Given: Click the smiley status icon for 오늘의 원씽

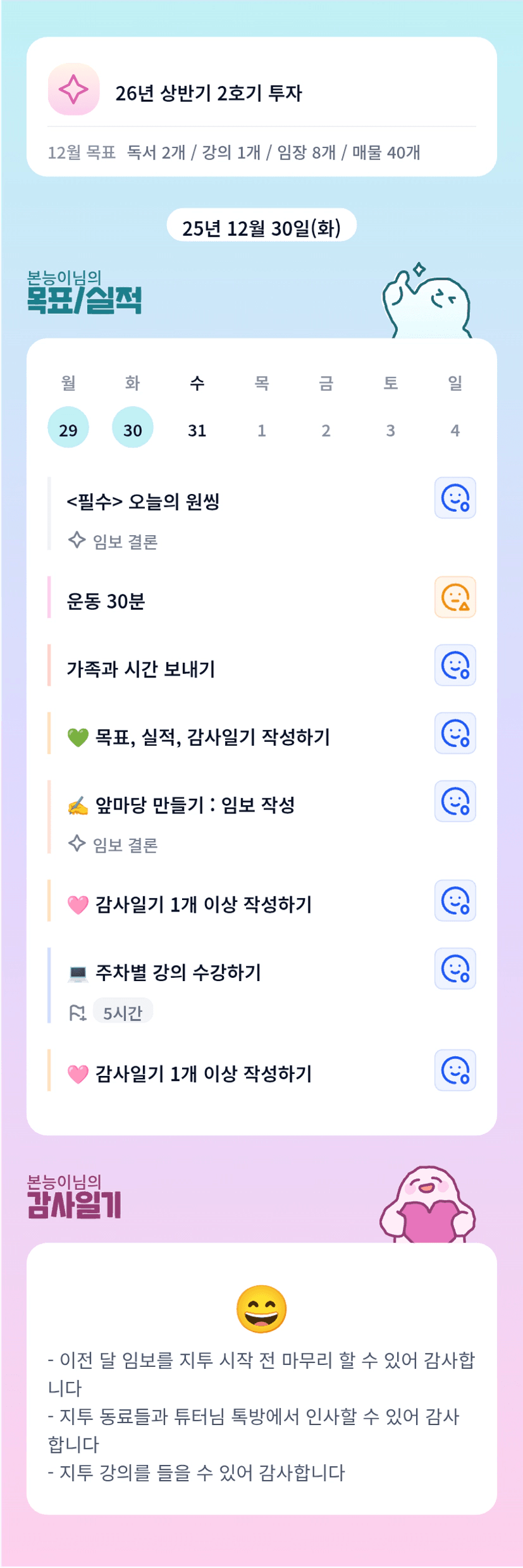Looking at the screenshot, I should point(455,498).
